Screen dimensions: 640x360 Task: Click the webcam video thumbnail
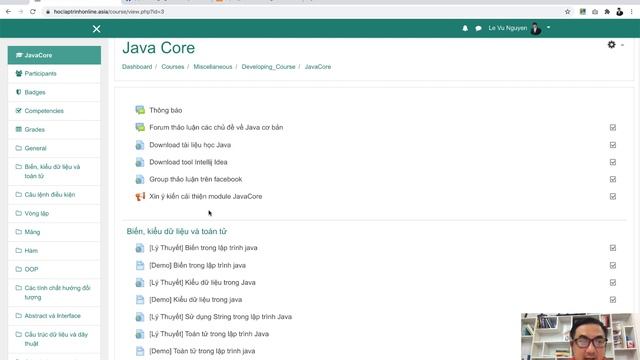pos(580,336)
